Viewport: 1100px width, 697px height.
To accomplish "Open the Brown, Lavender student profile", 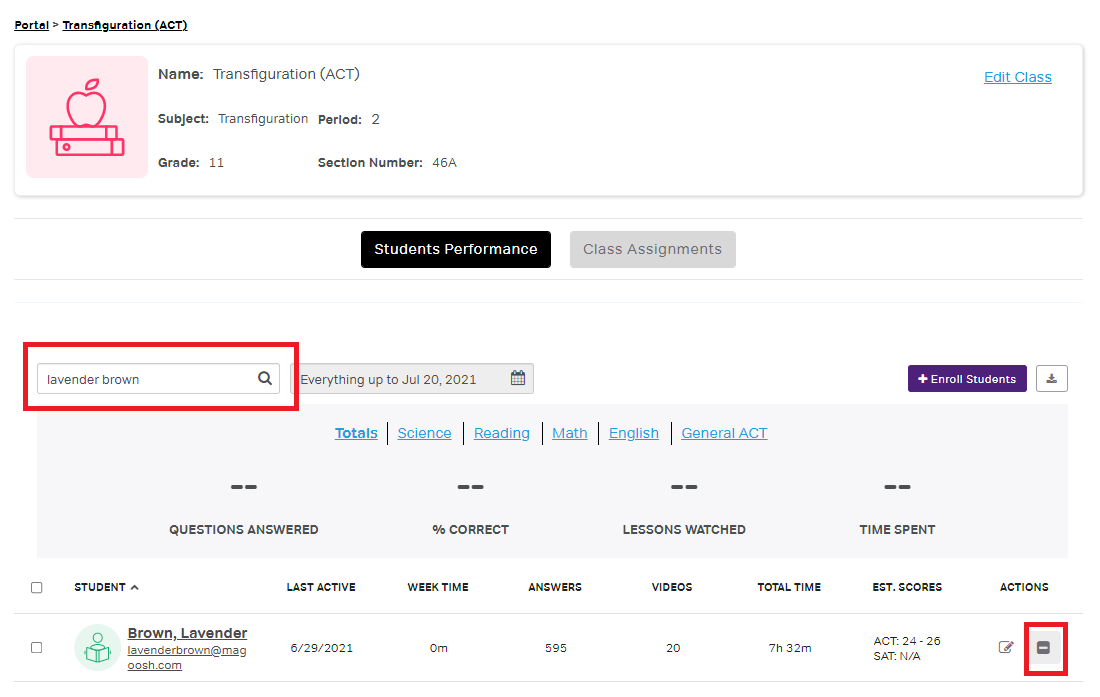I will click(x=187, y=633).
